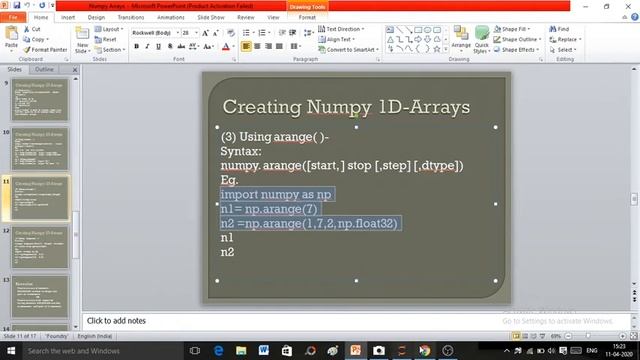Toggle underline formatting
Screen dimensions: 640x360
coord(158,47)
